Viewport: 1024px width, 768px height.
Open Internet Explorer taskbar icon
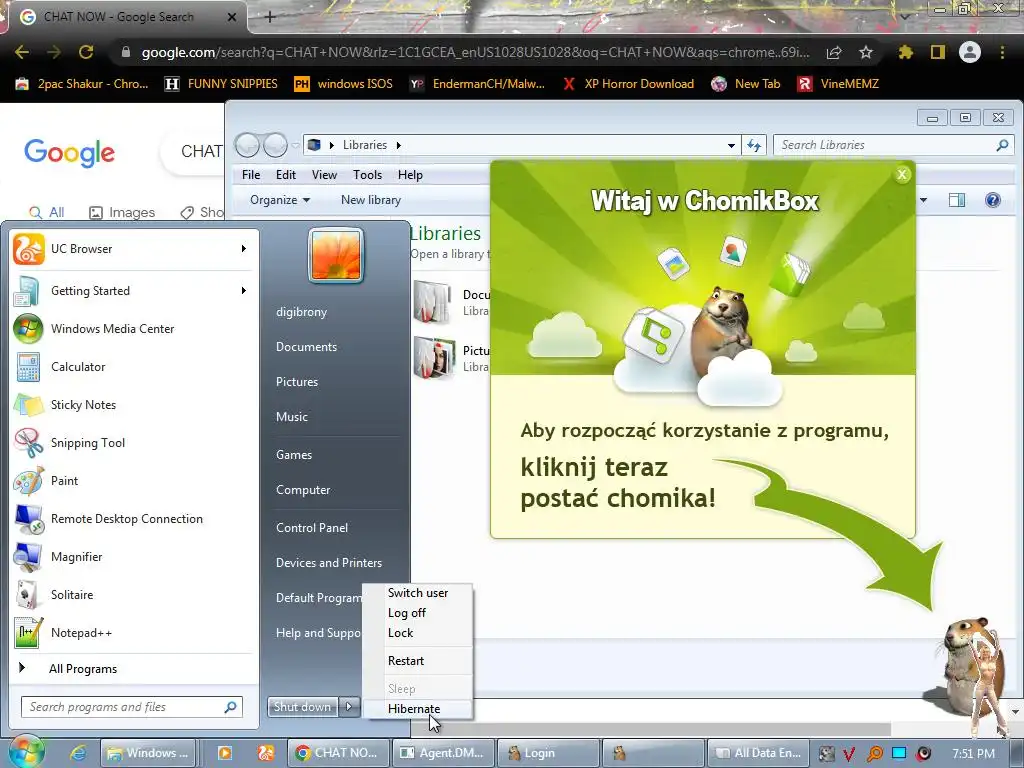click(78, 752)
